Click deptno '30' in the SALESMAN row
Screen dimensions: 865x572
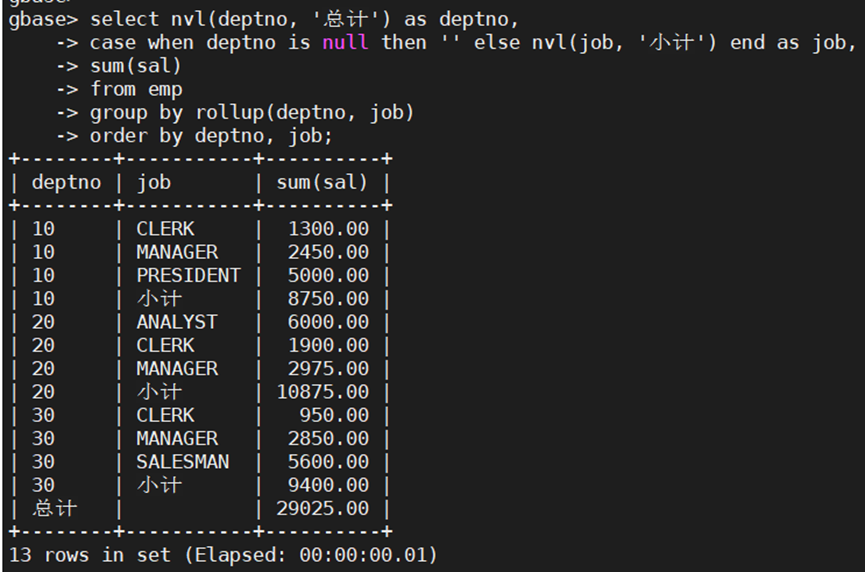[43, 462]
